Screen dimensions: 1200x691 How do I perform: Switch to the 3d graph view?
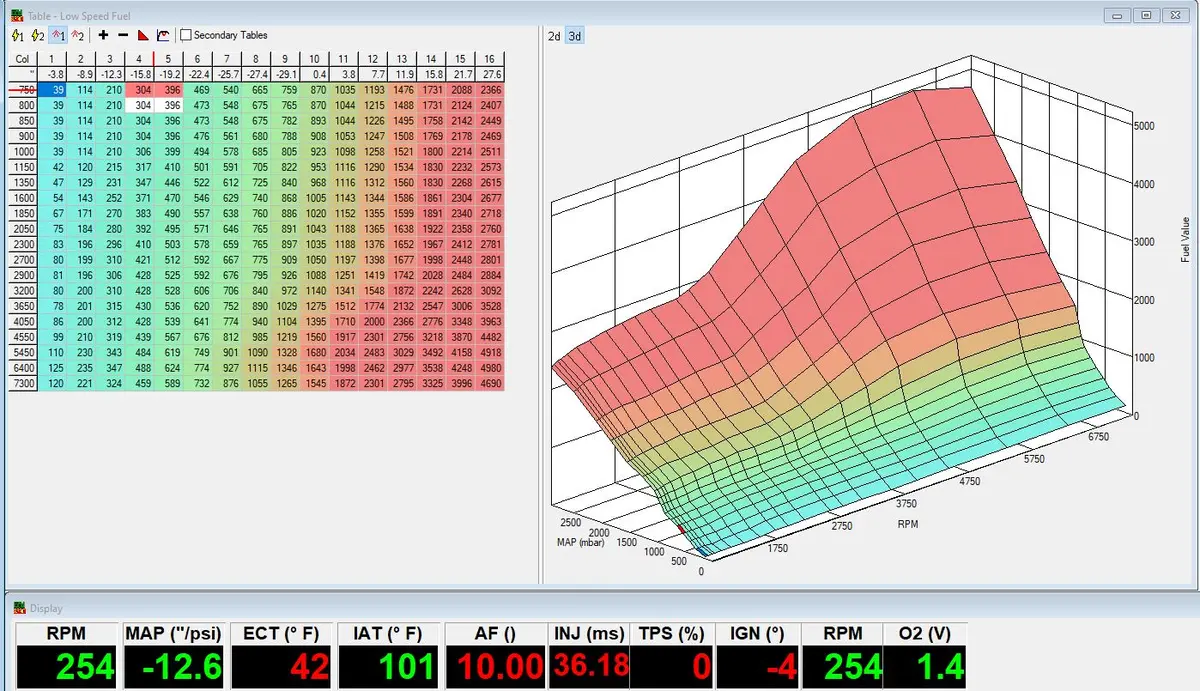574,36
